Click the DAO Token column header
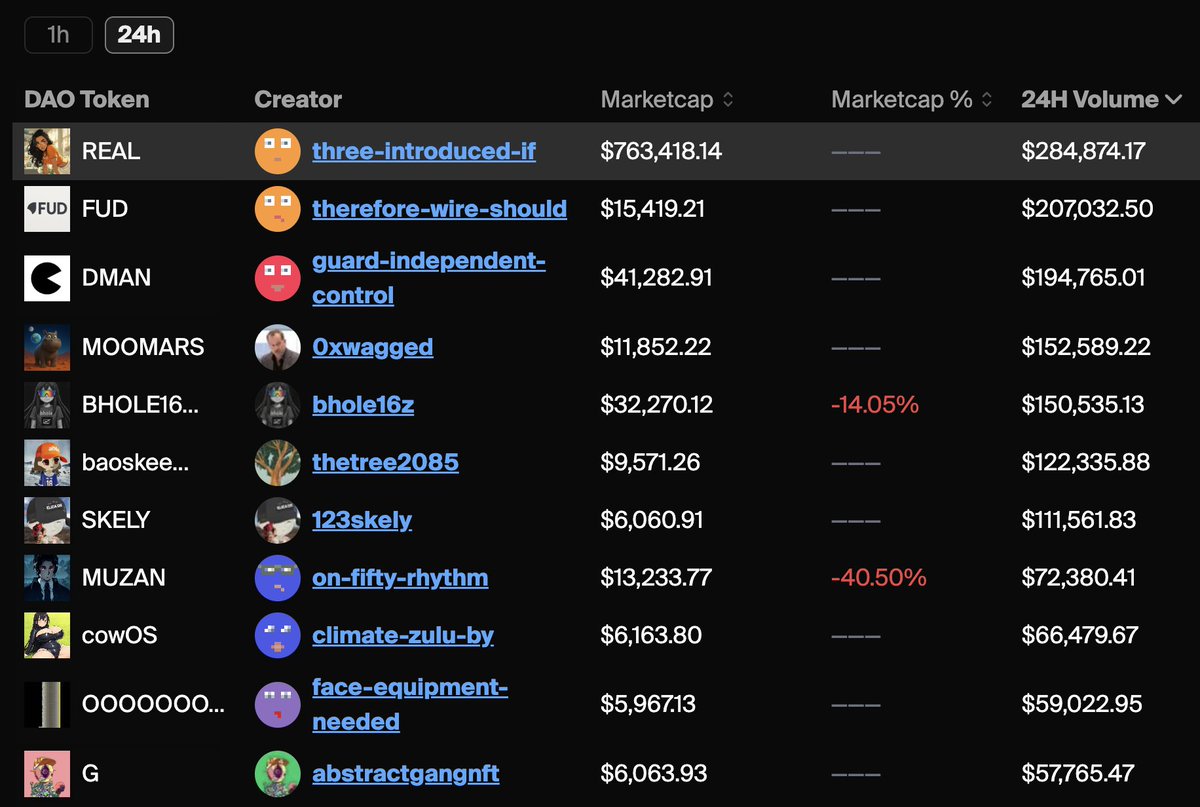Screen dimensions: 1200x807 (87, 100)
